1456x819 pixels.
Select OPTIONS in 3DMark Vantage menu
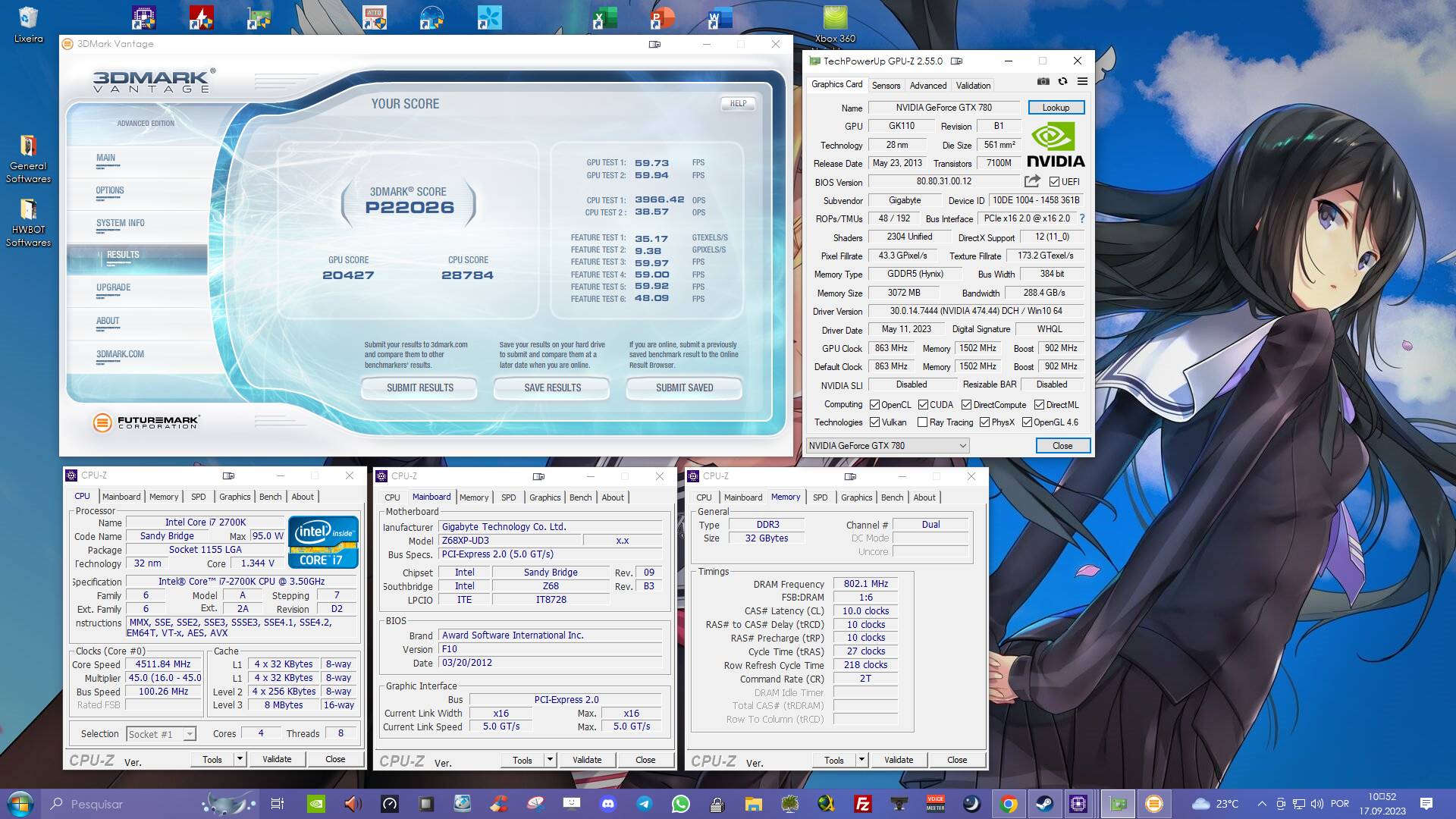pos(110,191)
